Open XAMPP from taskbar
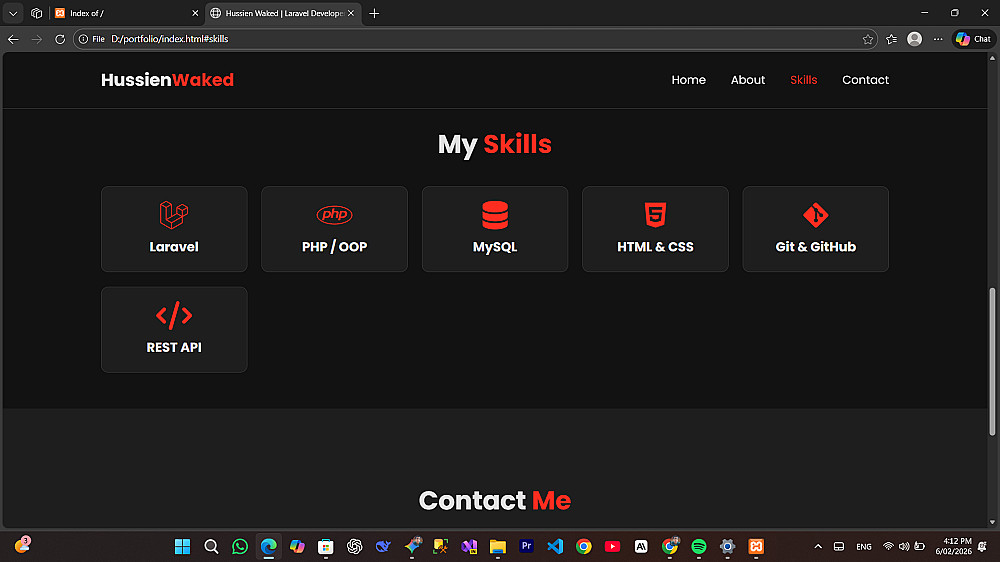Screen dimensions: 1000x562 (x=756, y=547)
